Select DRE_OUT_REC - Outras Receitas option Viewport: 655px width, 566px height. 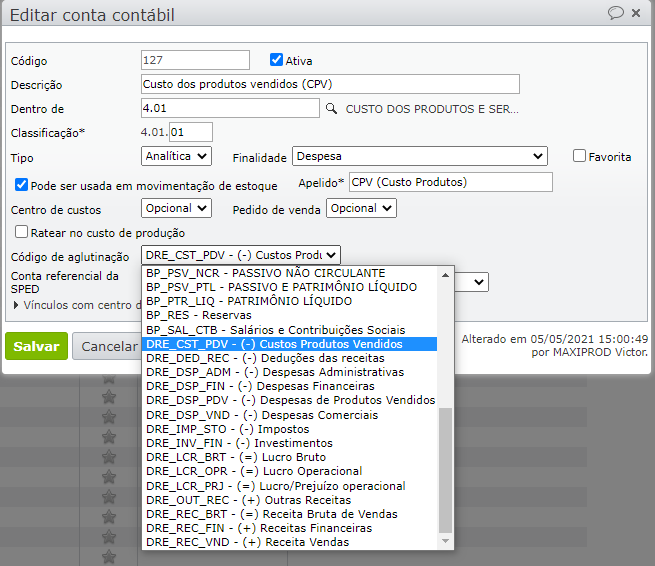click(x=289, y=500)
